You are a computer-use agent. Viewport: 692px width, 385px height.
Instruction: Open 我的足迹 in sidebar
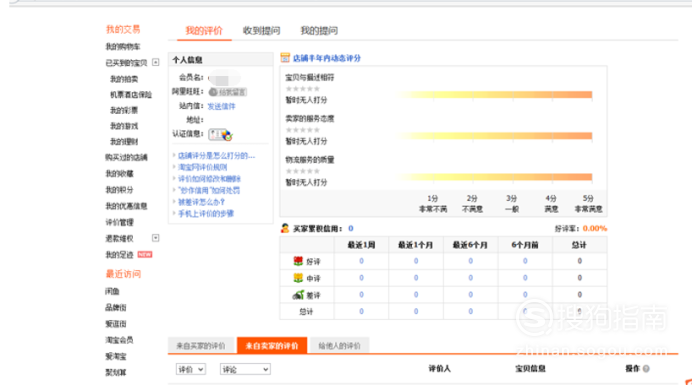tap(119, 255)
